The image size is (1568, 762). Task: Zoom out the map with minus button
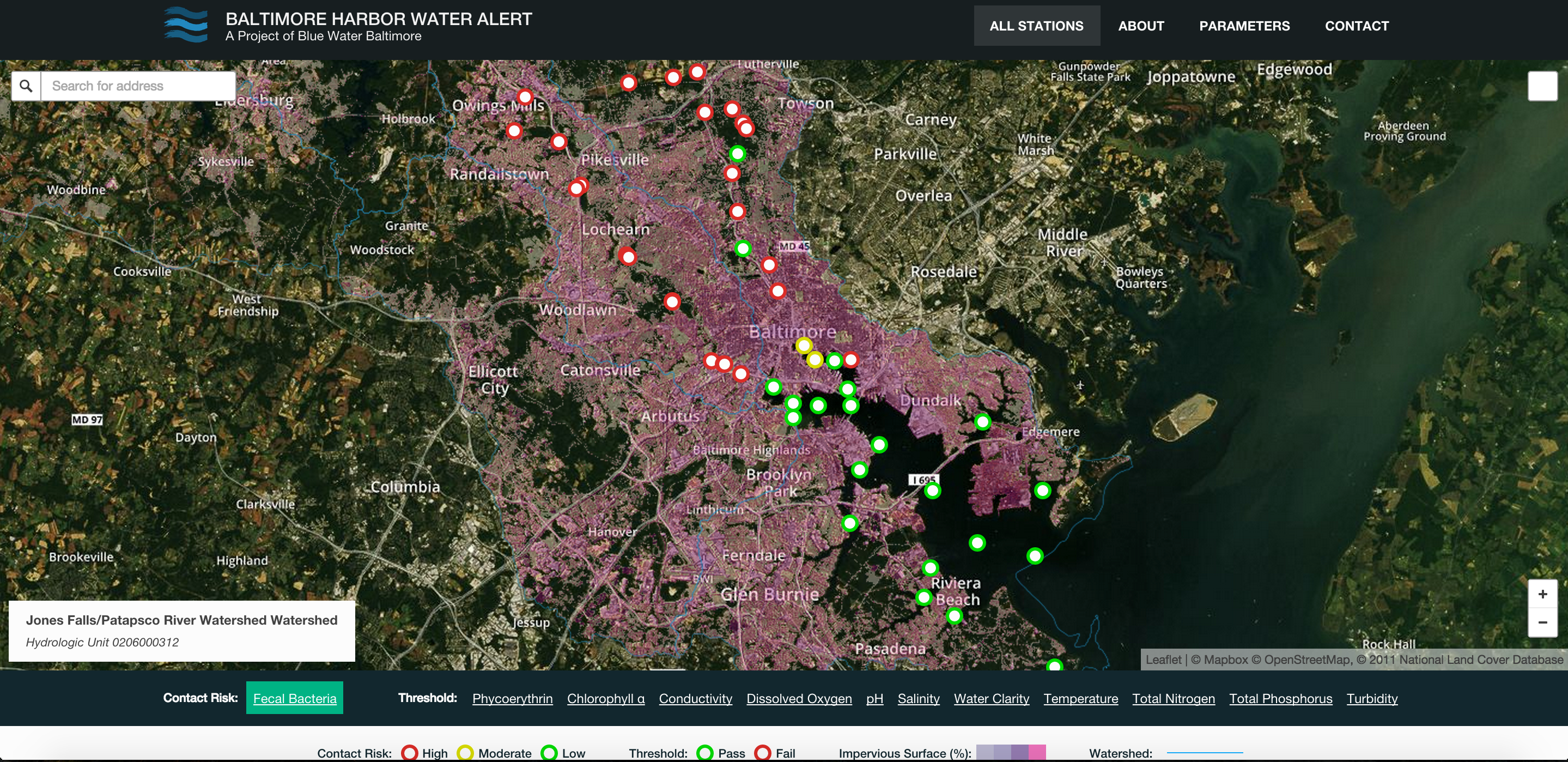(x=1542, y=622)
